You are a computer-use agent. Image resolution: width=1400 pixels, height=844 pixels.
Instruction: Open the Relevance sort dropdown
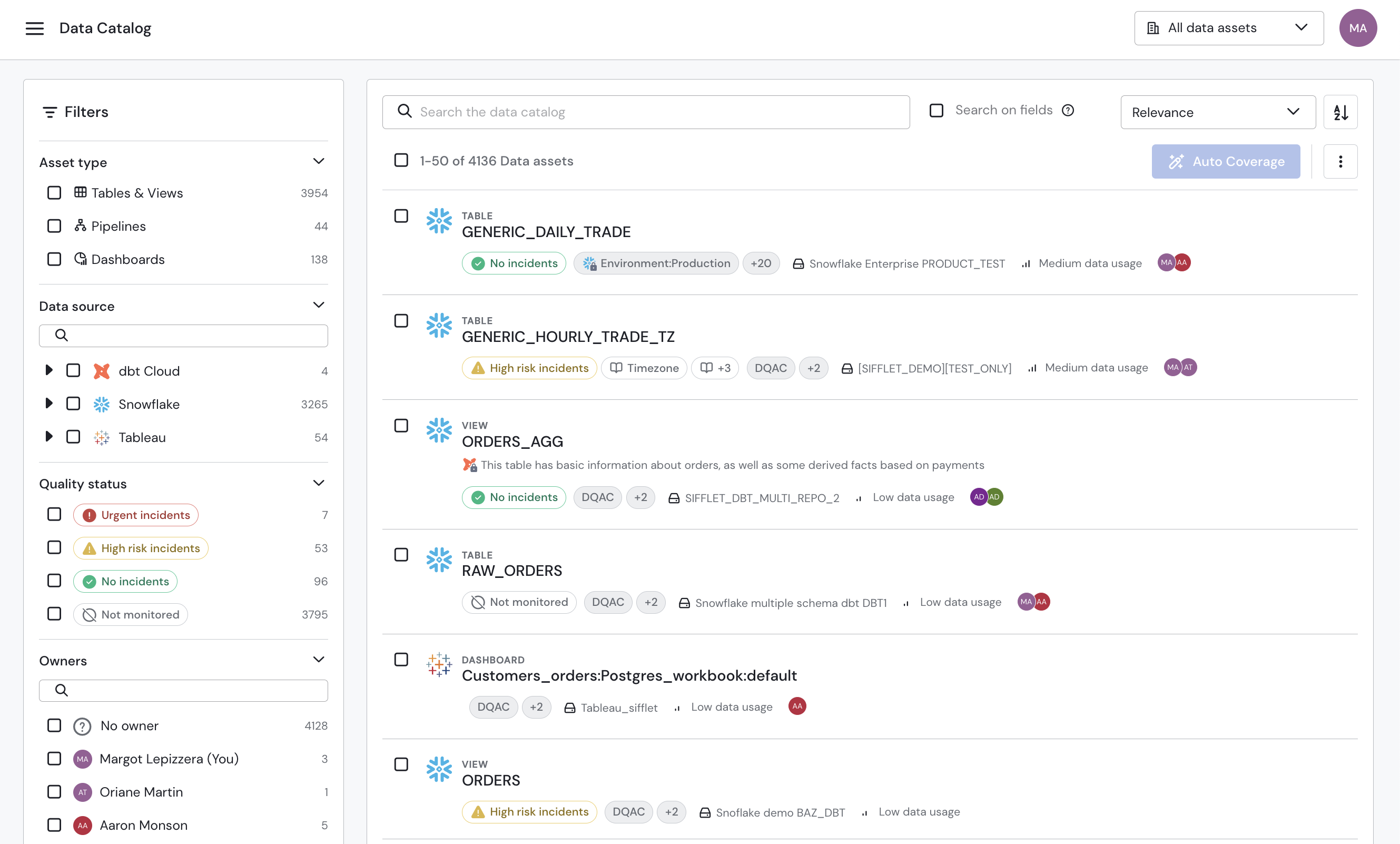click(1218, 112)
